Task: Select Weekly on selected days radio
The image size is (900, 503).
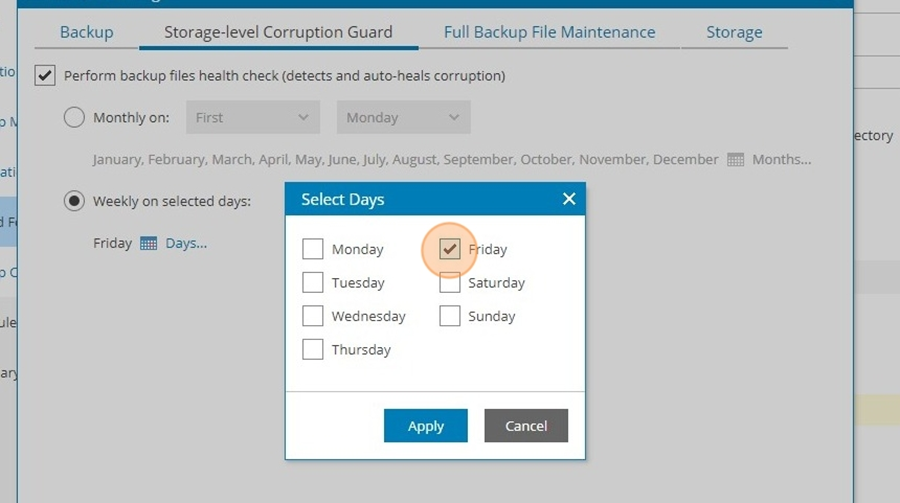Action: 74,201
